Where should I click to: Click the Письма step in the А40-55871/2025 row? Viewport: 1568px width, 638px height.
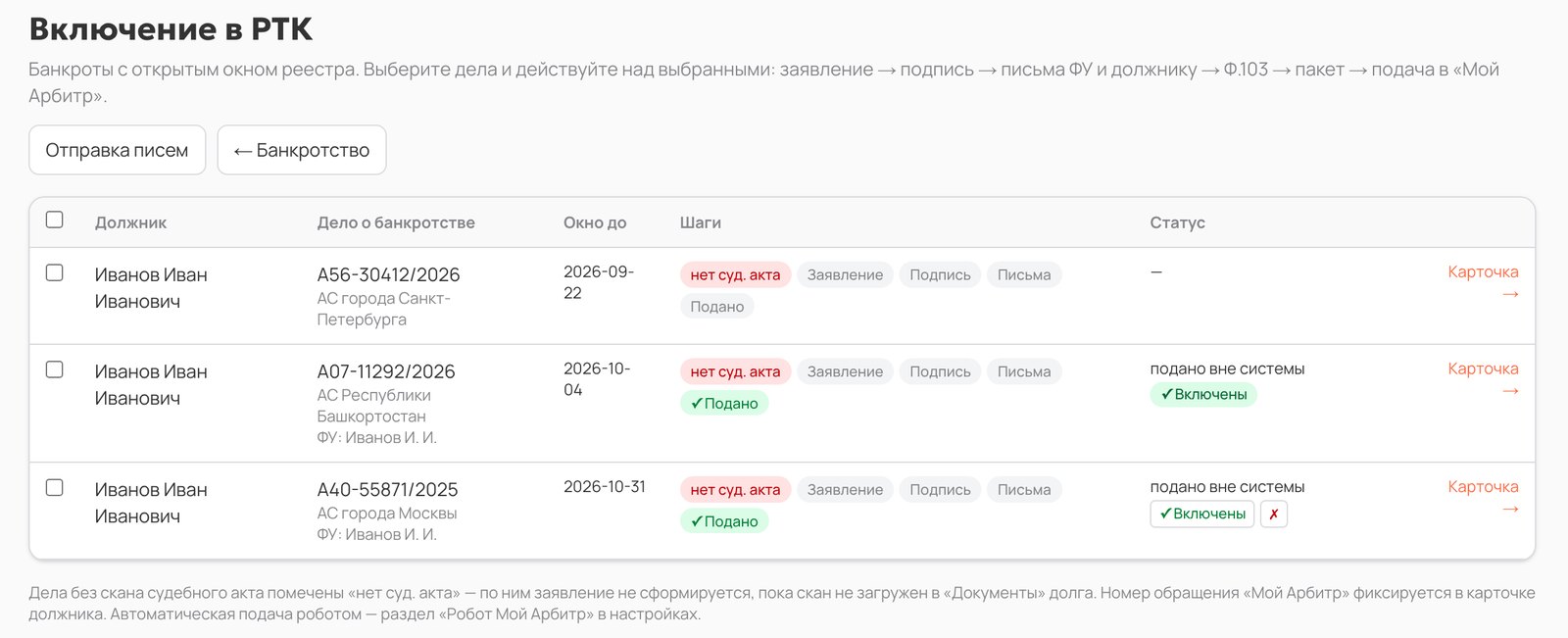click(x=1024, y=489)
